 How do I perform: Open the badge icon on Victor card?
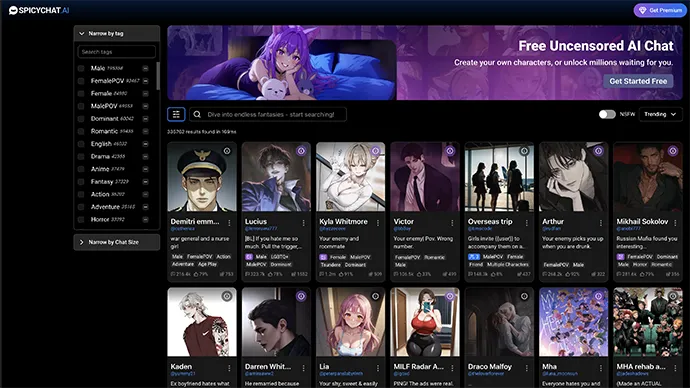[x=450, y=151]
